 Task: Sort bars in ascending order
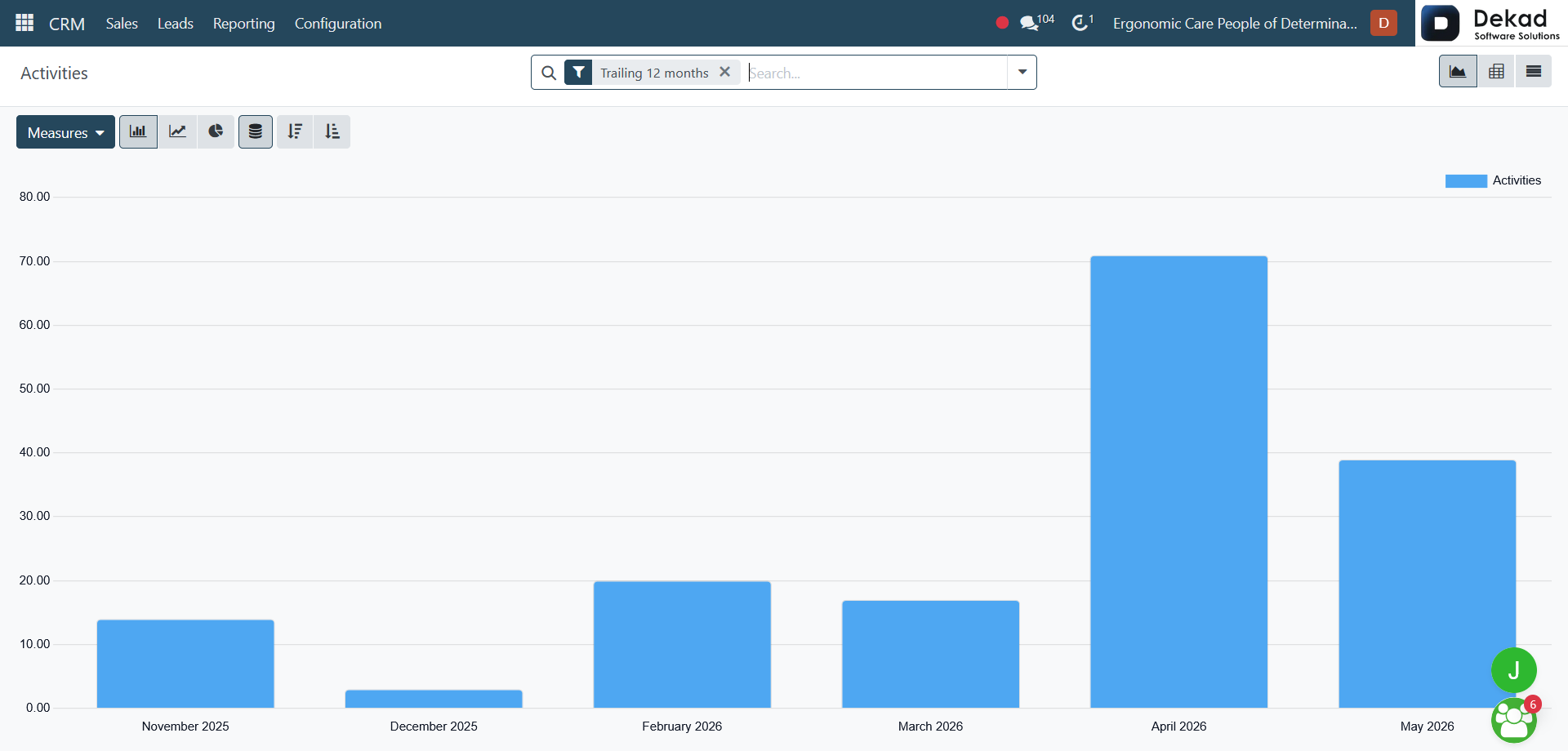pyautogui.click(x=332, y=131)
